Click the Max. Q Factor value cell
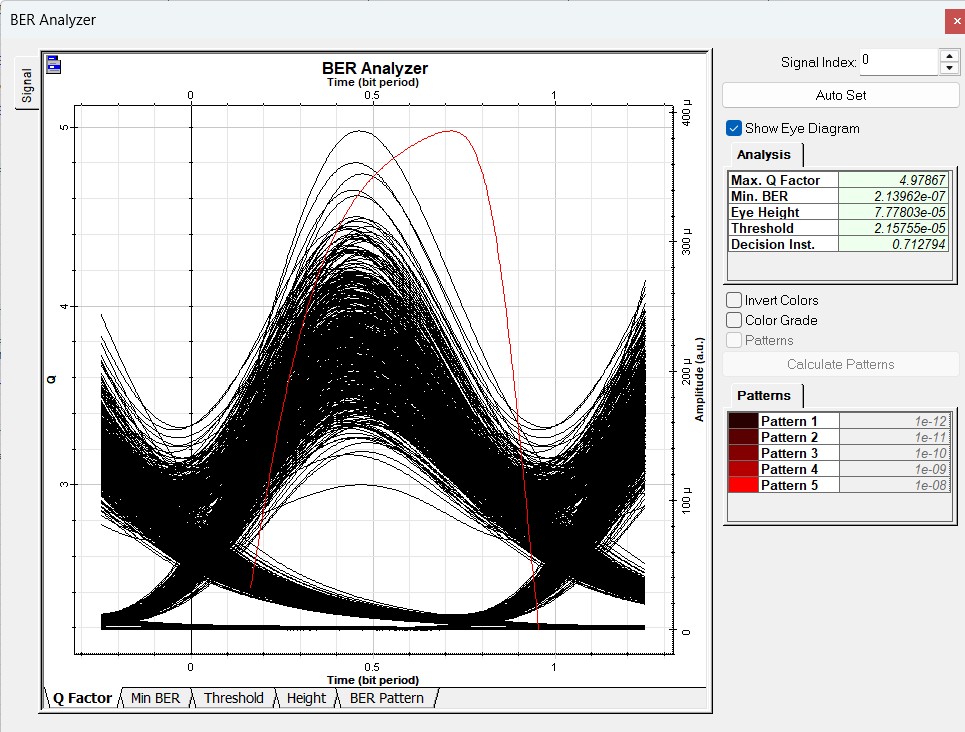The width and height of the screenshot is (965, 732). click(x=892, y=180)
